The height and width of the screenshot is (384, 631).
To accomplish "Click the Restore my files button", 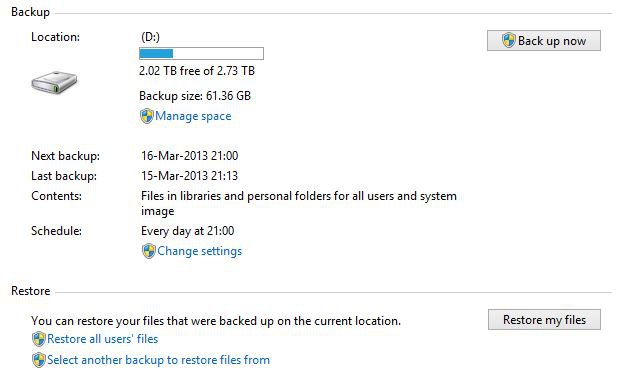I will click(x=544, y=320).
